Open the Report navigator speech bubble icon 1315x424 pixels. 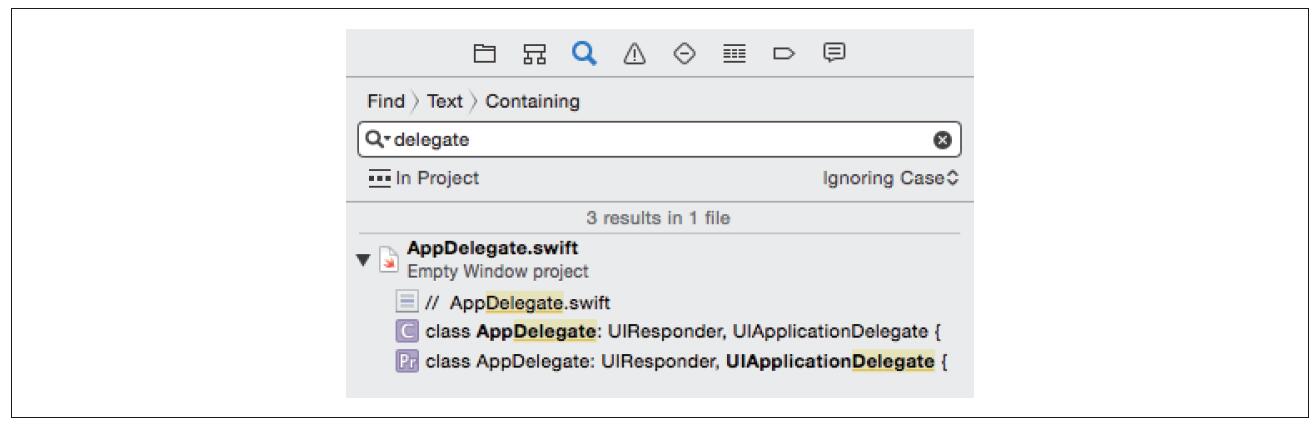[832, 51]
